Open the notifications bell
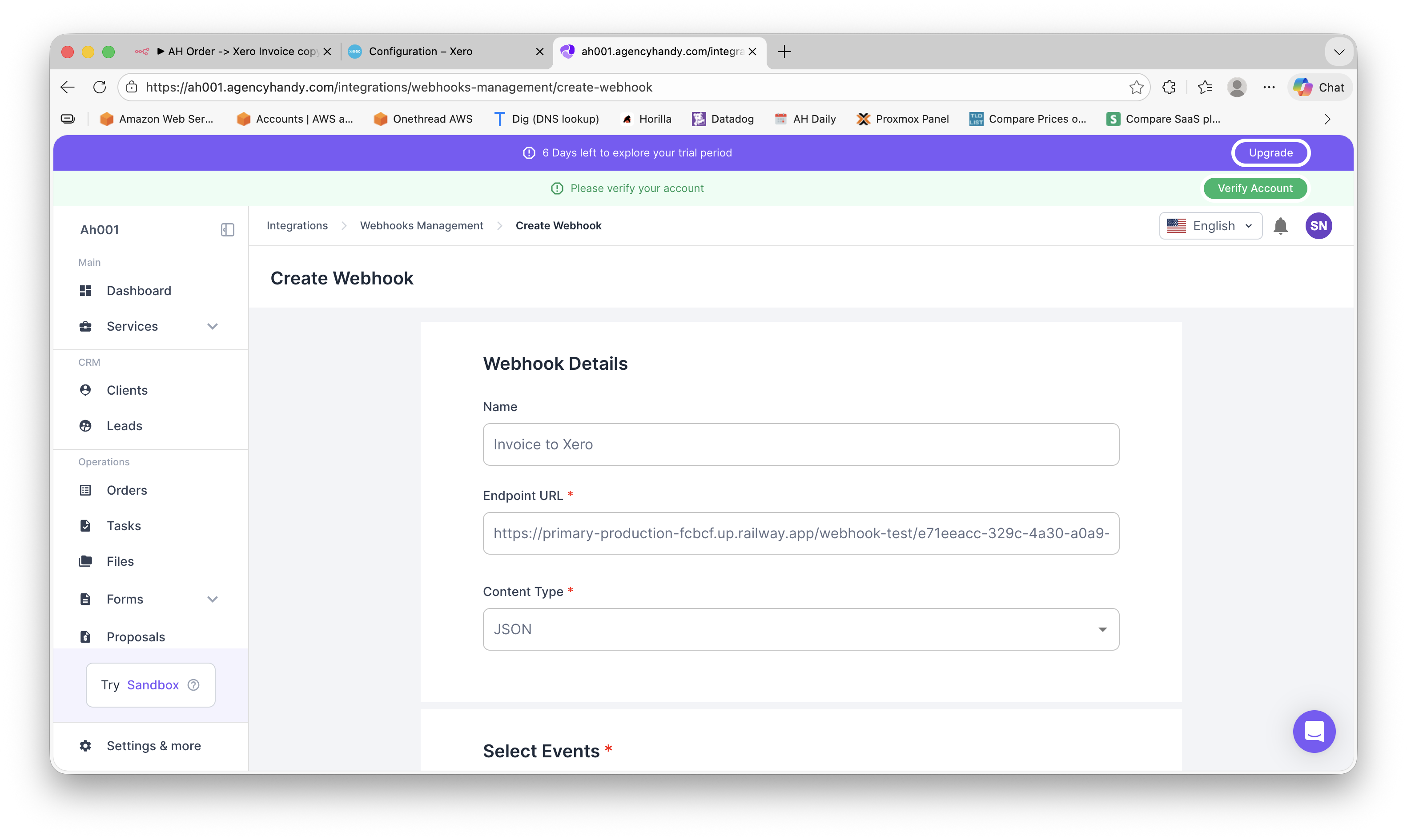Viewport: 1407px width, 840px height. click(1280, 226)
